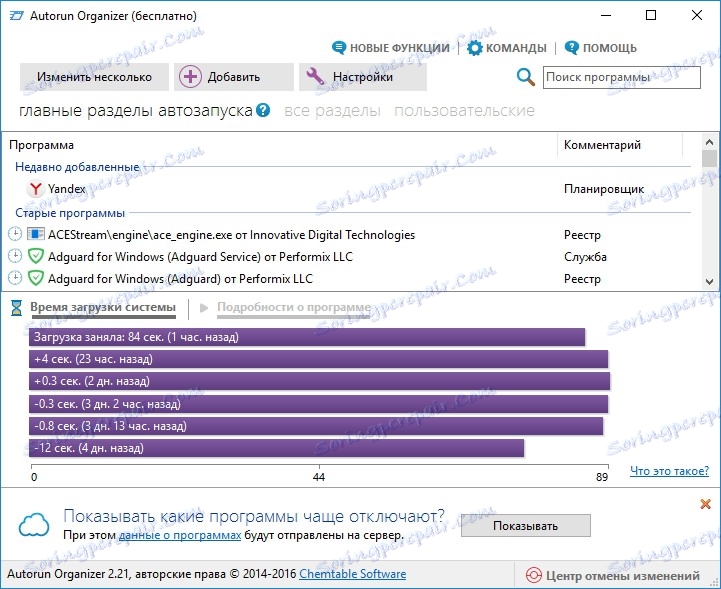Click the Изменить несколько button
Screen dimensions: 721x589
[94, 77]
